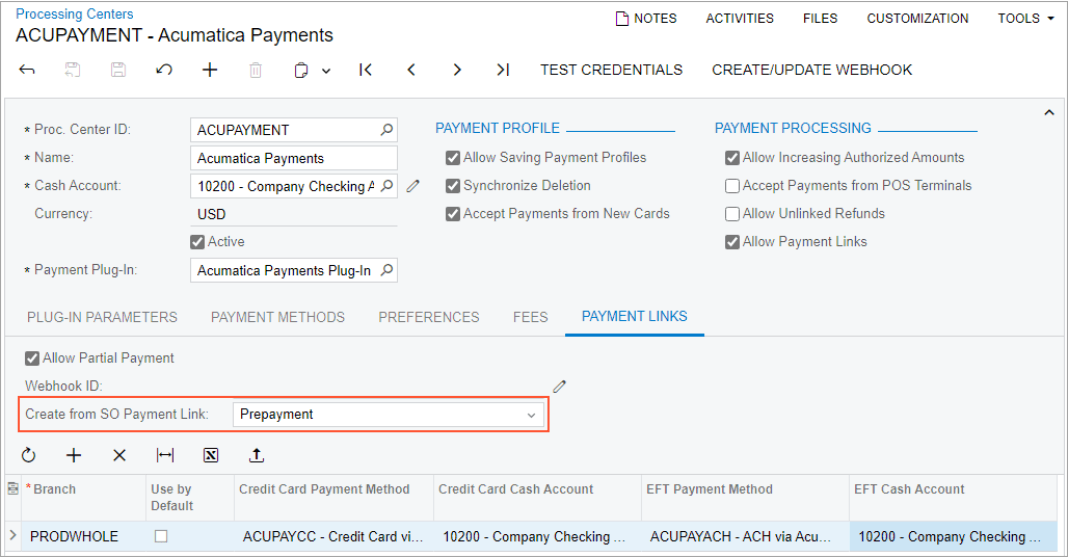
Task: Toggle Allow Payment Links checkbox
Action: 732,242
